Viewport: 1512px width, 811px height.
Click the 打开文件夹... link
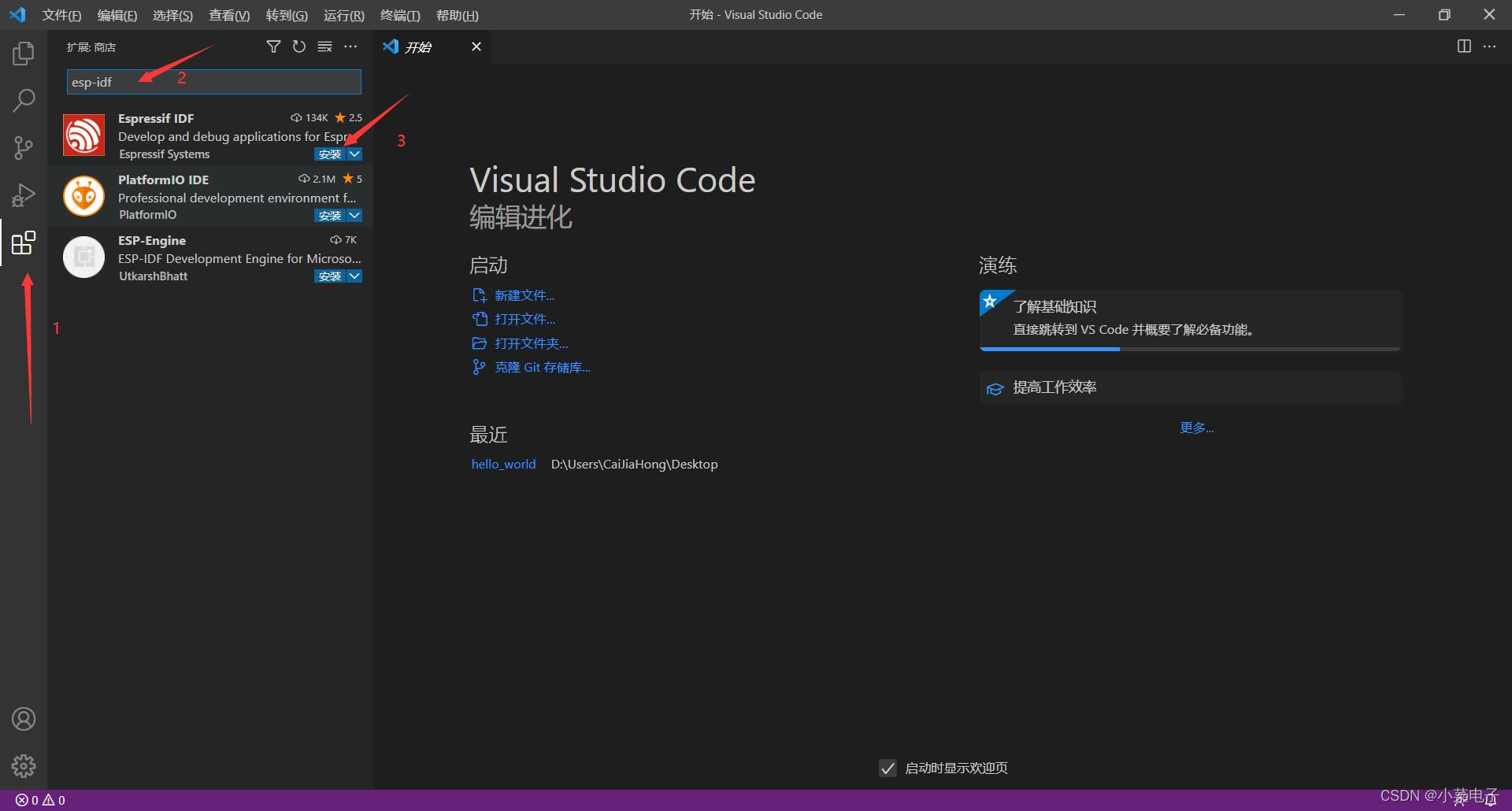(532, 343)
